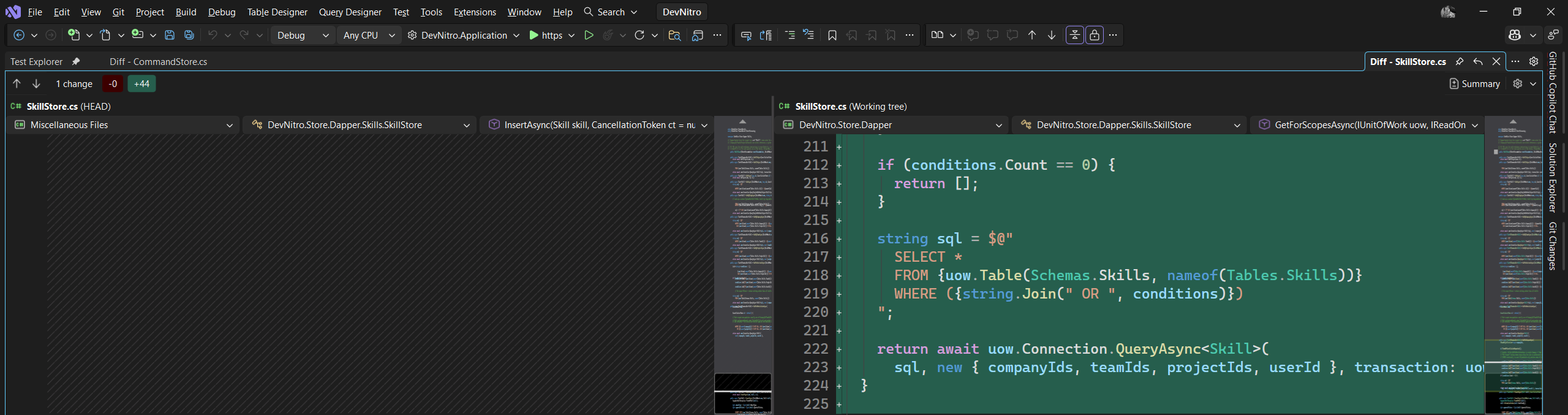
Task: Open the side-by-side diff mode dropdown
Action: (952, 36)
